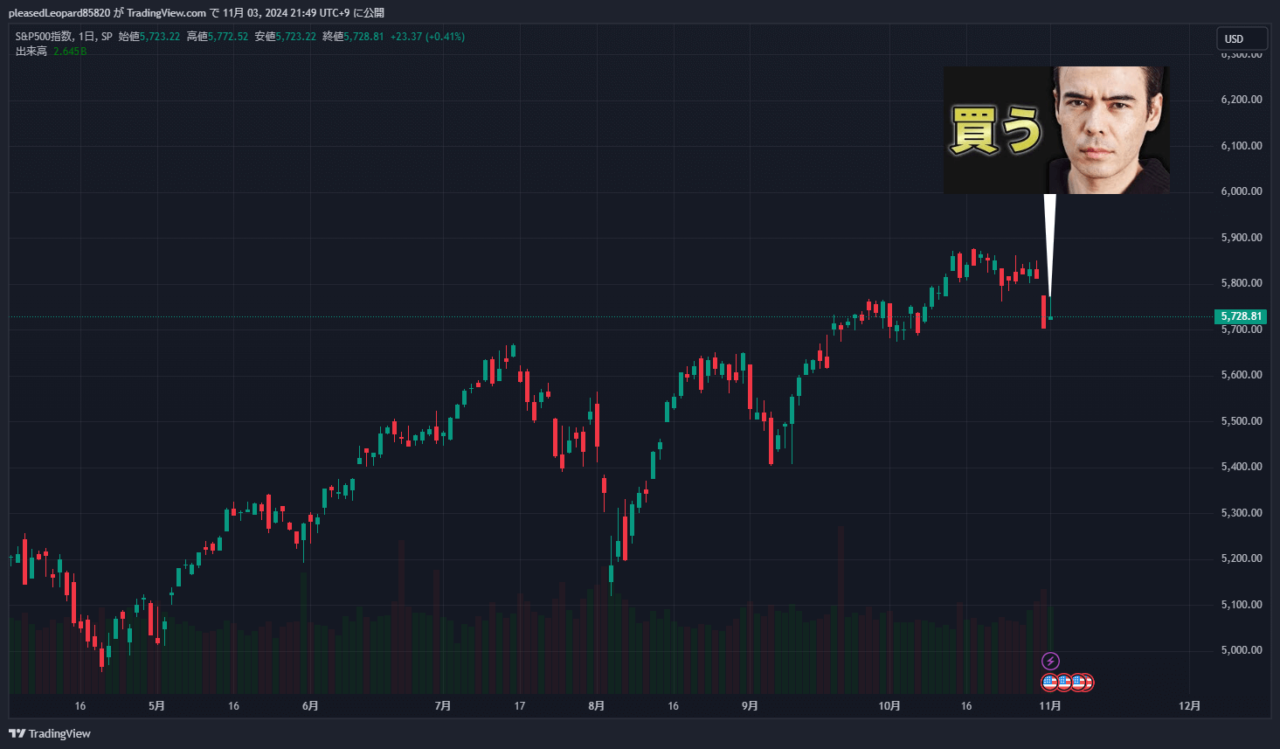Open the economic events lightning bolt icon
Image resolution: width=1280 pixels, height=749 pixels.
pos(1050,660)
